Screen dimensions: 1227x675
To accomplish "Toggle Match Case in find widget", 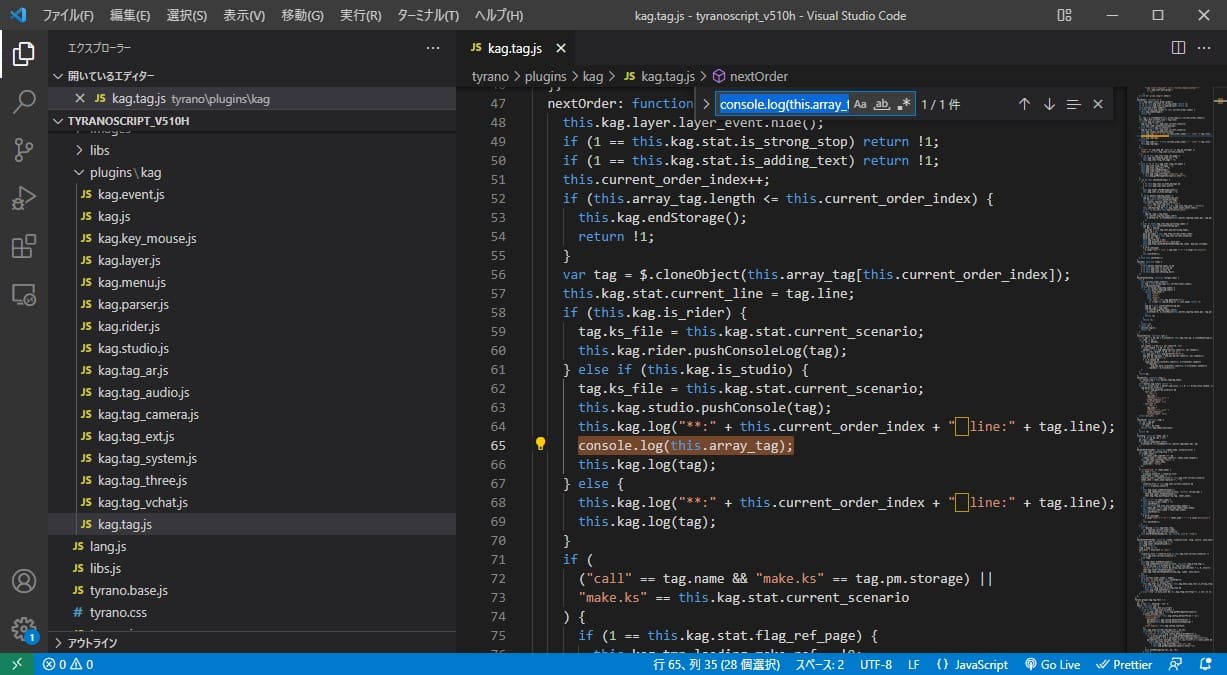I will (860, 104).
